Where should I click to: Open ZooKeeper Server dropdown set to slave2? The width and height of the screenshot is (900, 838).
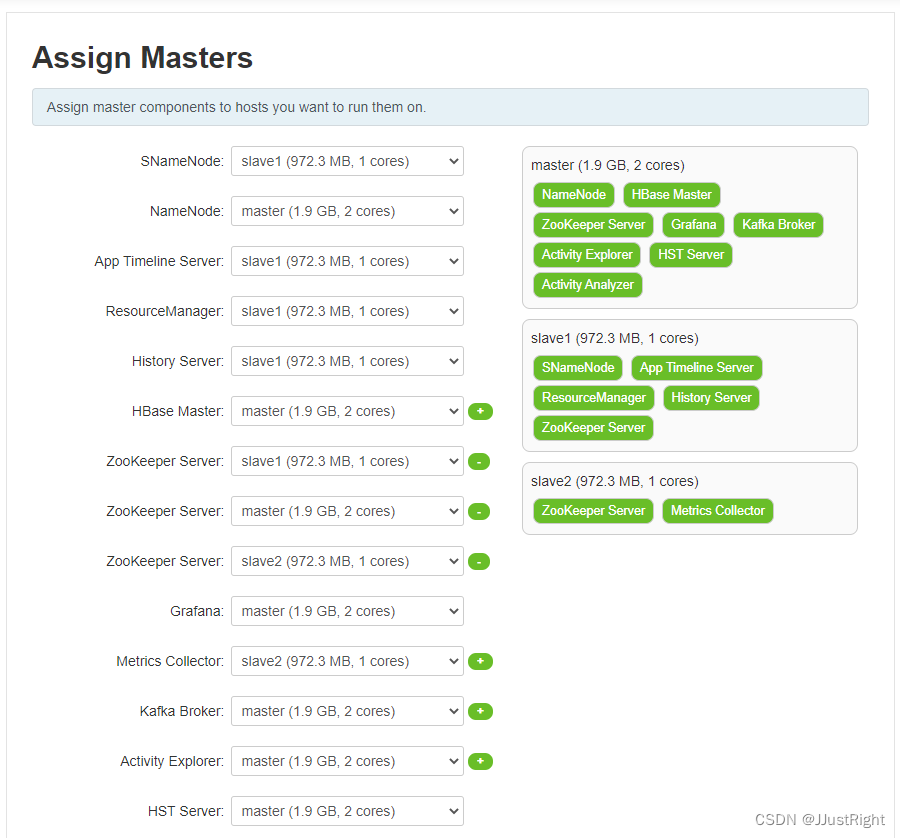tap(347, 561)
